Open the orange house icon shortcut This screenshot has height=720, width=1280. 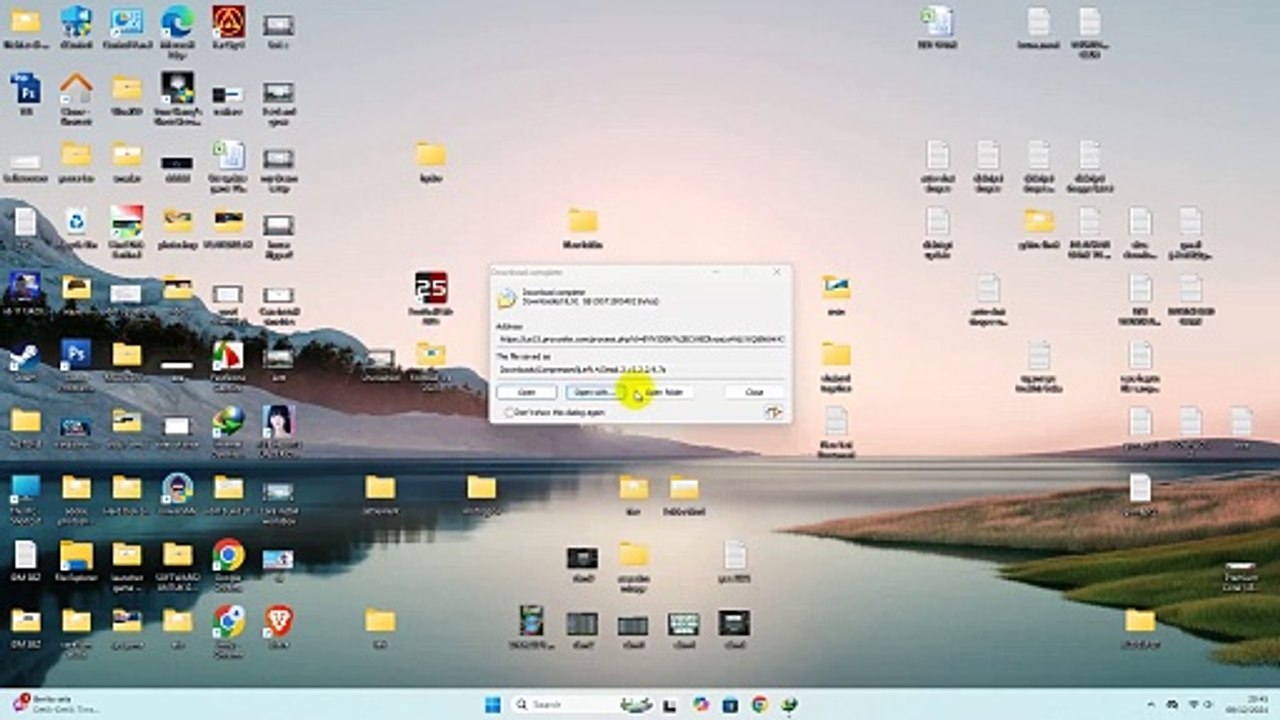pyautogui.click(x=75, y=88)
